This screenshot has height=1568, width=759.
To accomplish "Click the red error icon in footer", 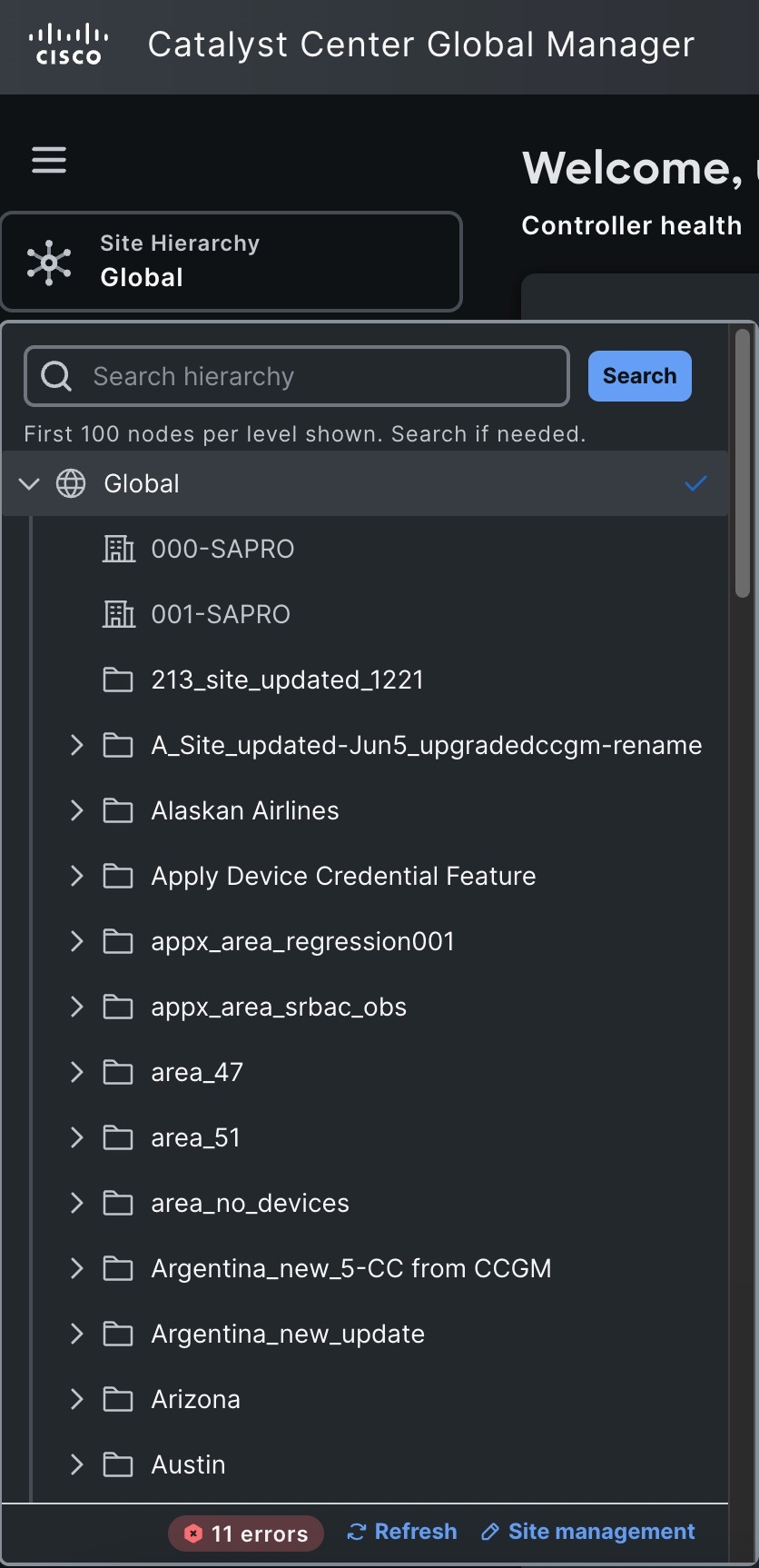I will pyautogui.click(x=192, y=1533).
